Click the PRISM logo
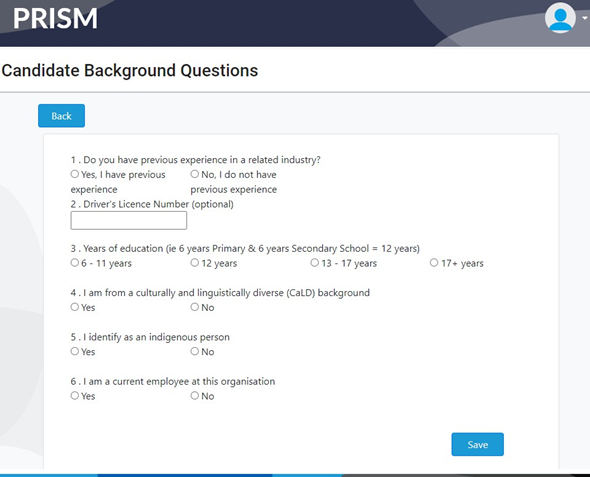590x477 pixels. [55, 18]
